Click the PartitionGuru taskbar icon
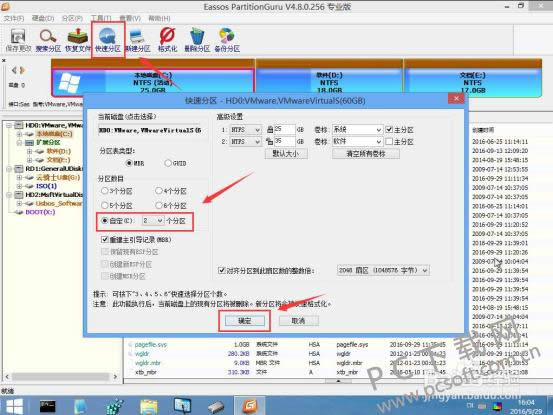553x415 pixels. coord(250,407)
